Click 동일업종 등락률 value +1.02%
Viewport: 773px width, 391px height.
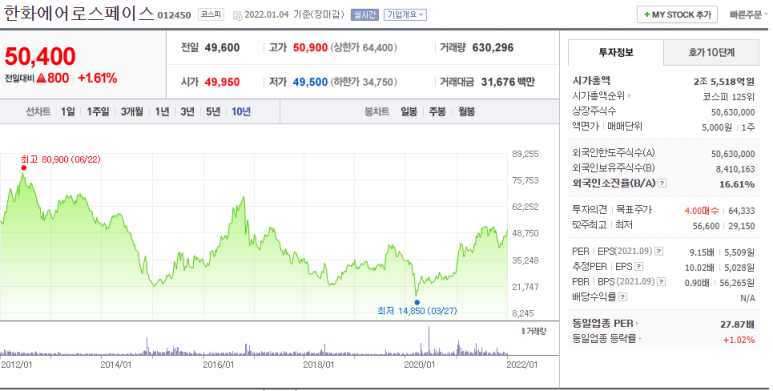pyautogui.click(x=739, y=340)
